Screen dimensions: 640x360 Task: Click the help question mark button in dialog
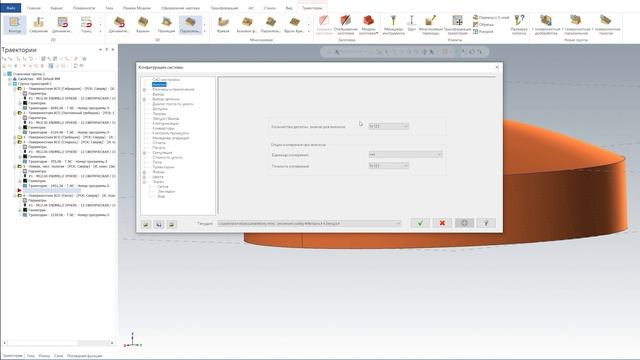(x=486, y=223)
